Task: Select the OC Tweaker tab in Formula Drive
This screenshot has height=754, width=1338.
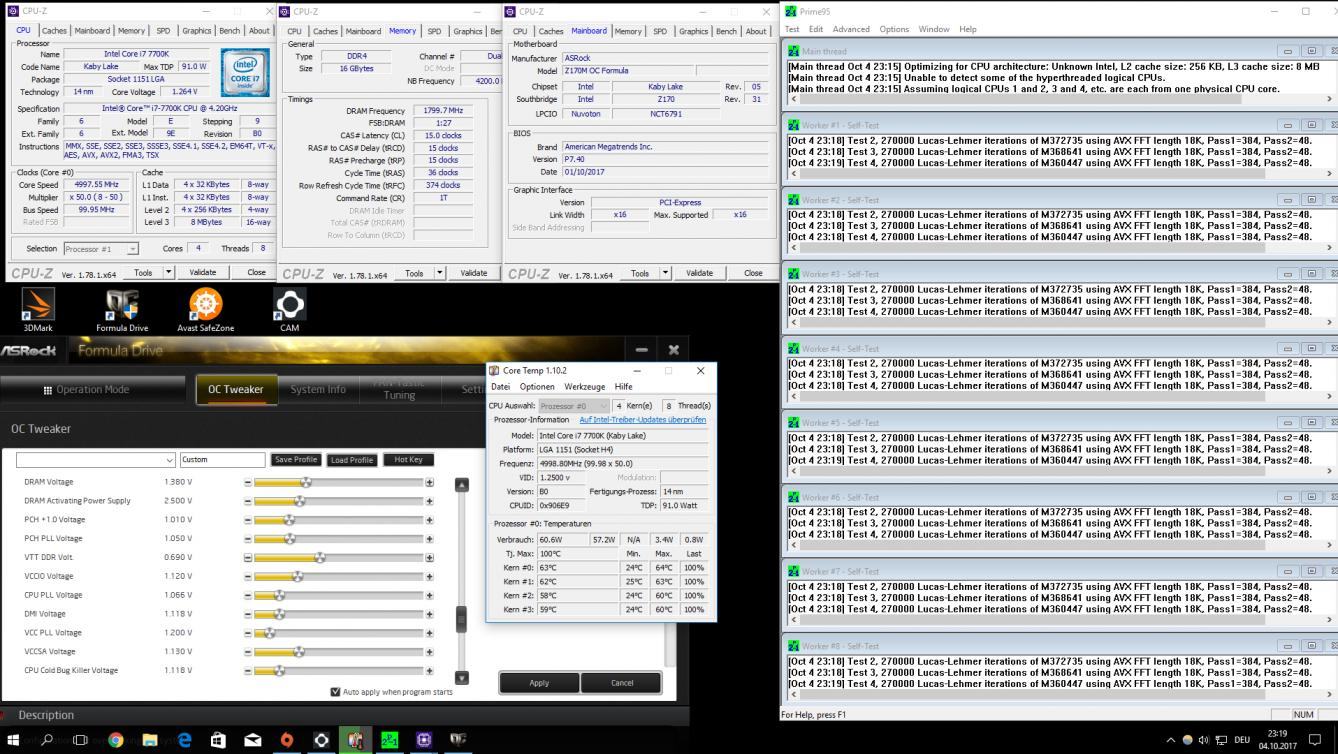Action: point(236,390)
